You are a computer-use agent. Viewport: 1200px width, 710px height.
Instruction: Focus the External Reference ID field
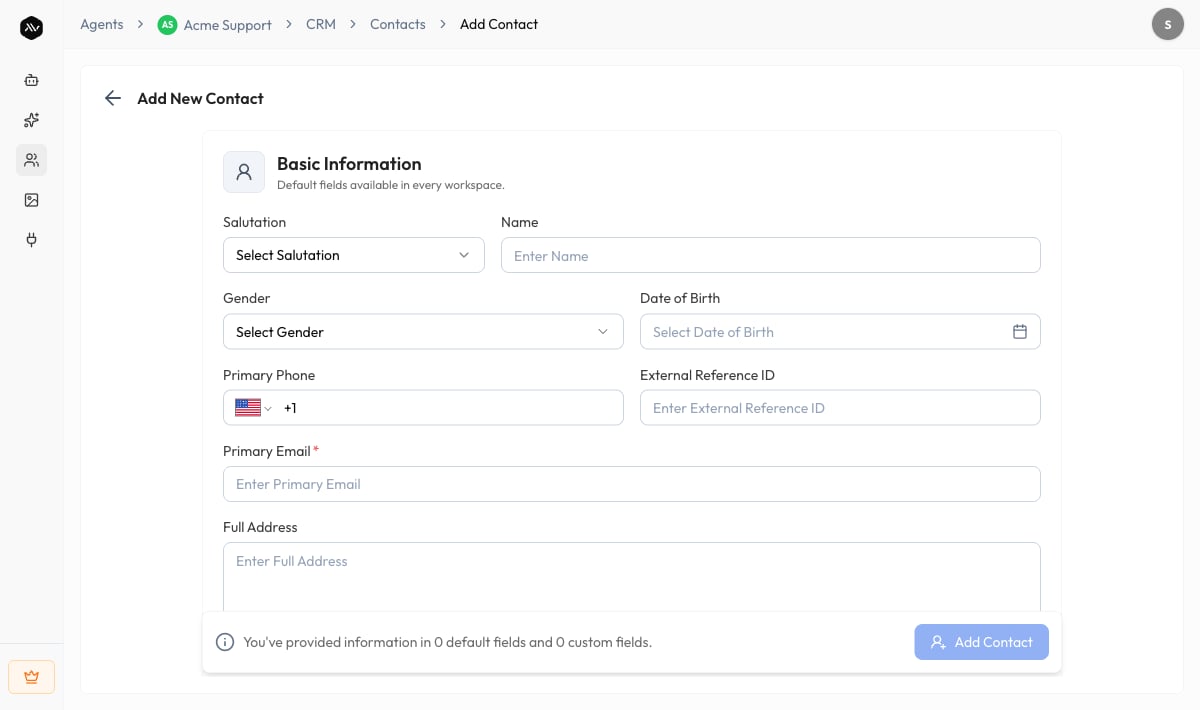840,408
